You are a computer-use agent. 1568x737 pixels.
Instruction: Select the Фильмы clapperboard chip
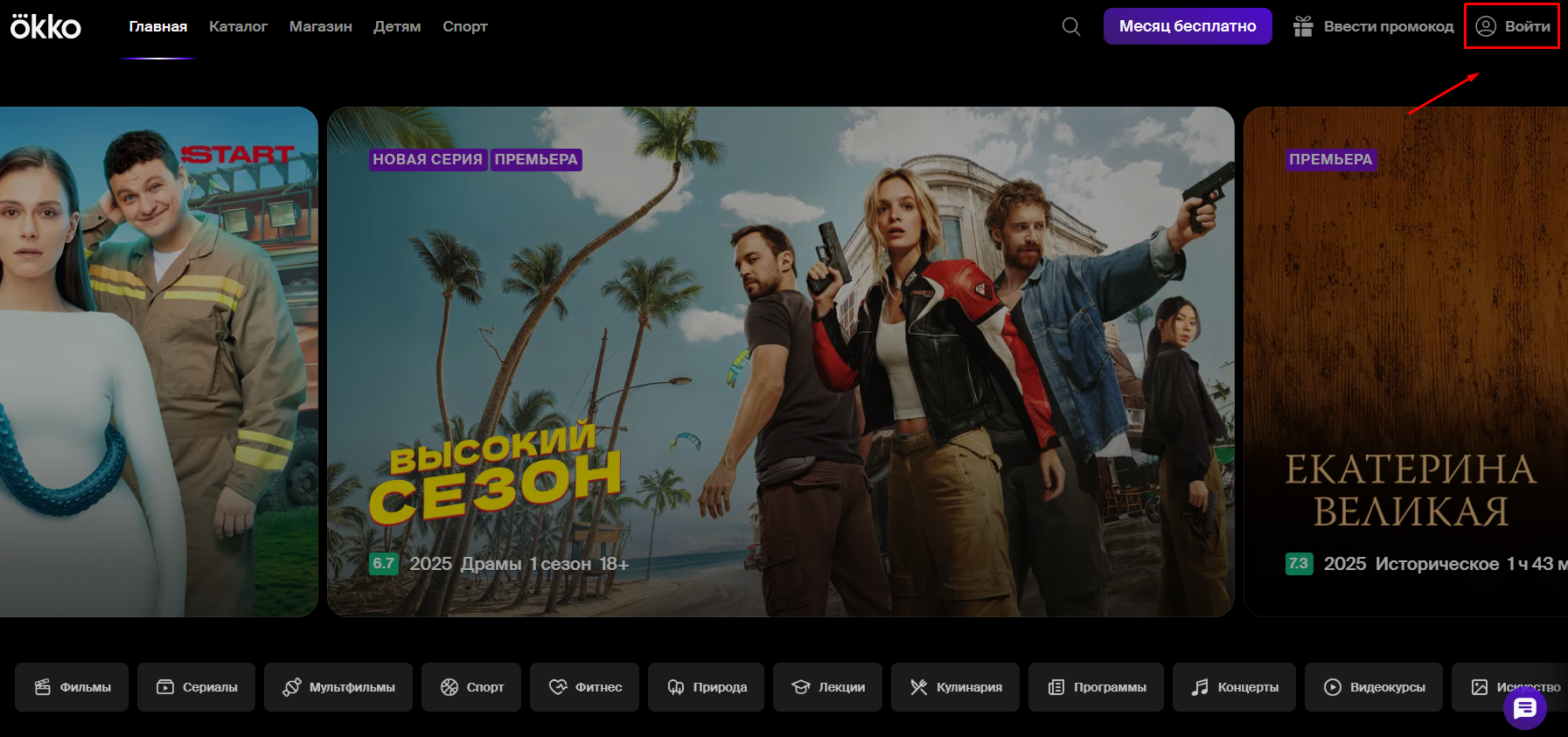(72, 687)
